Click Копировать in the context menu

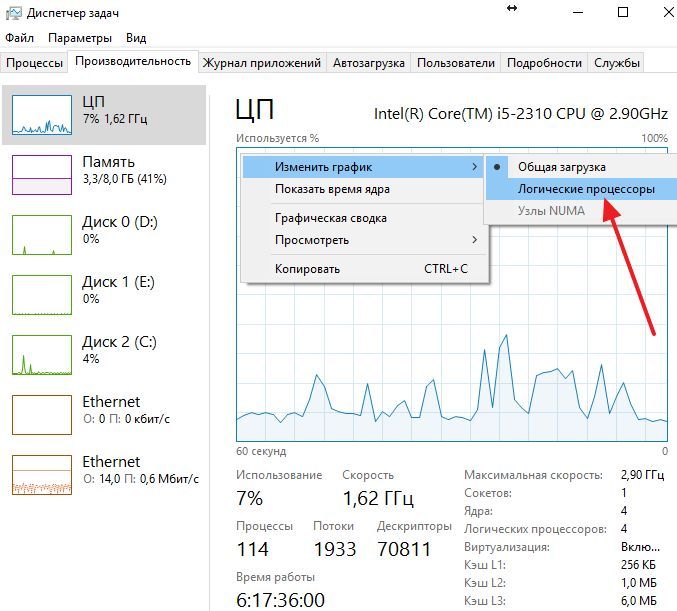(x=307, y=269)
